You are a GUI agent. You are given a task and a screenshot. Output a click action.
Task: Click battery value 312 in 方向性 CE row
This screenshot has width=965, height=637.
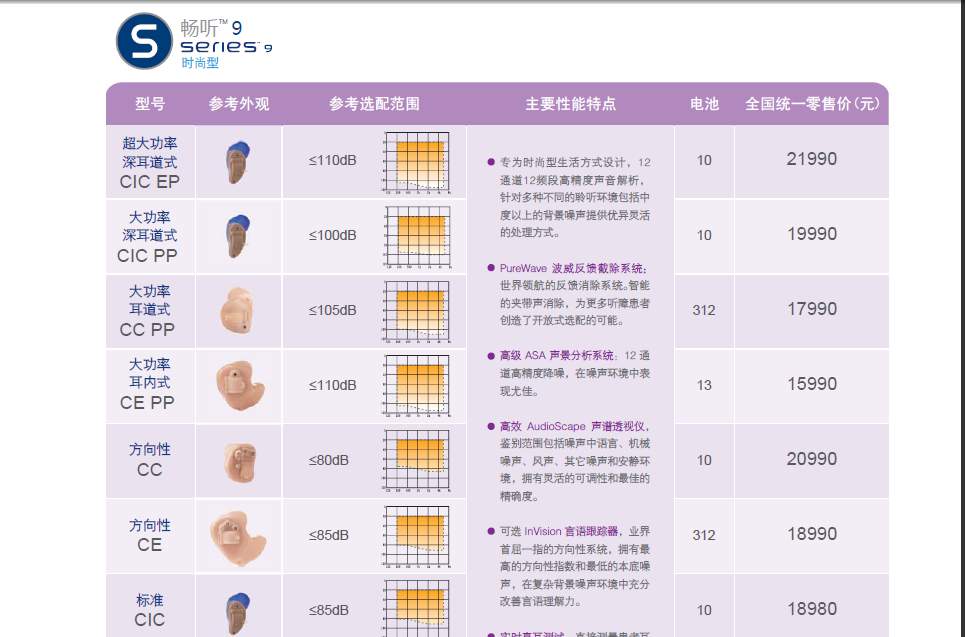[x=704, y=535]
